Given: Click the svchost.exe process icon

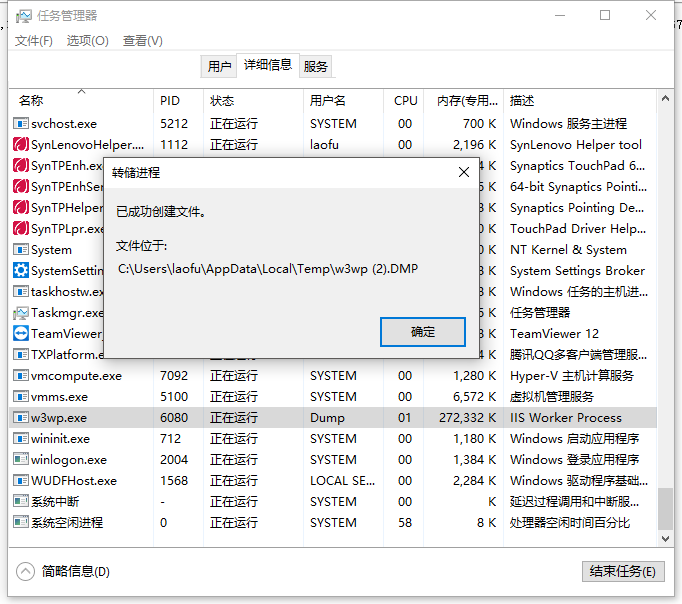Looking at the screenshot, I should [x=20, y=123].
